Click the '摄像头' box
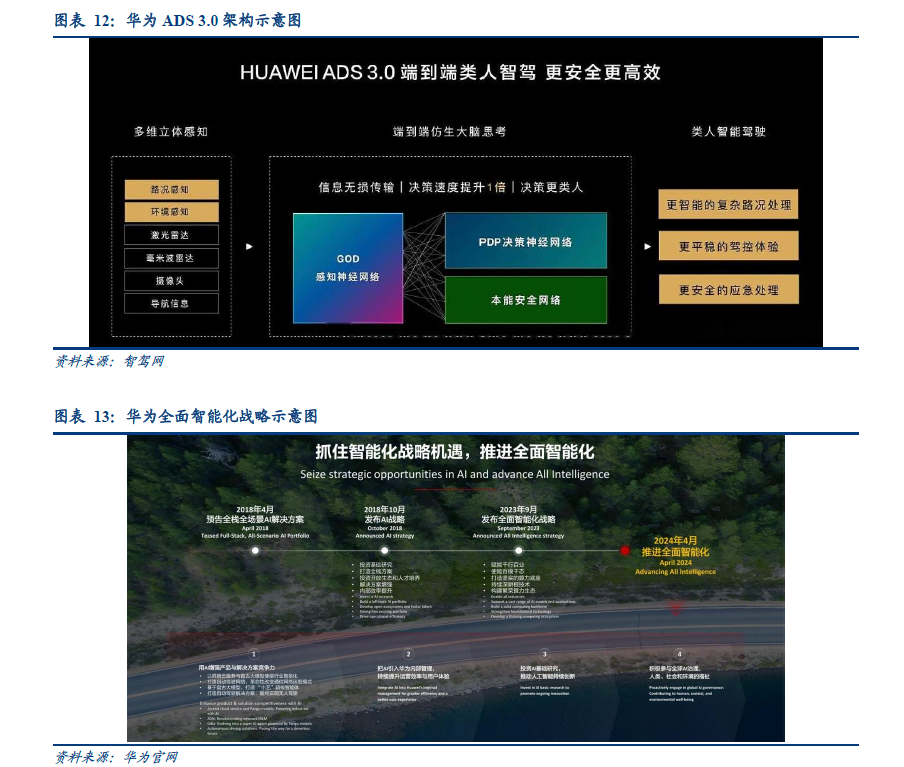Image resolution: width=904 pixels, height=767 pixels. [171, 281]
